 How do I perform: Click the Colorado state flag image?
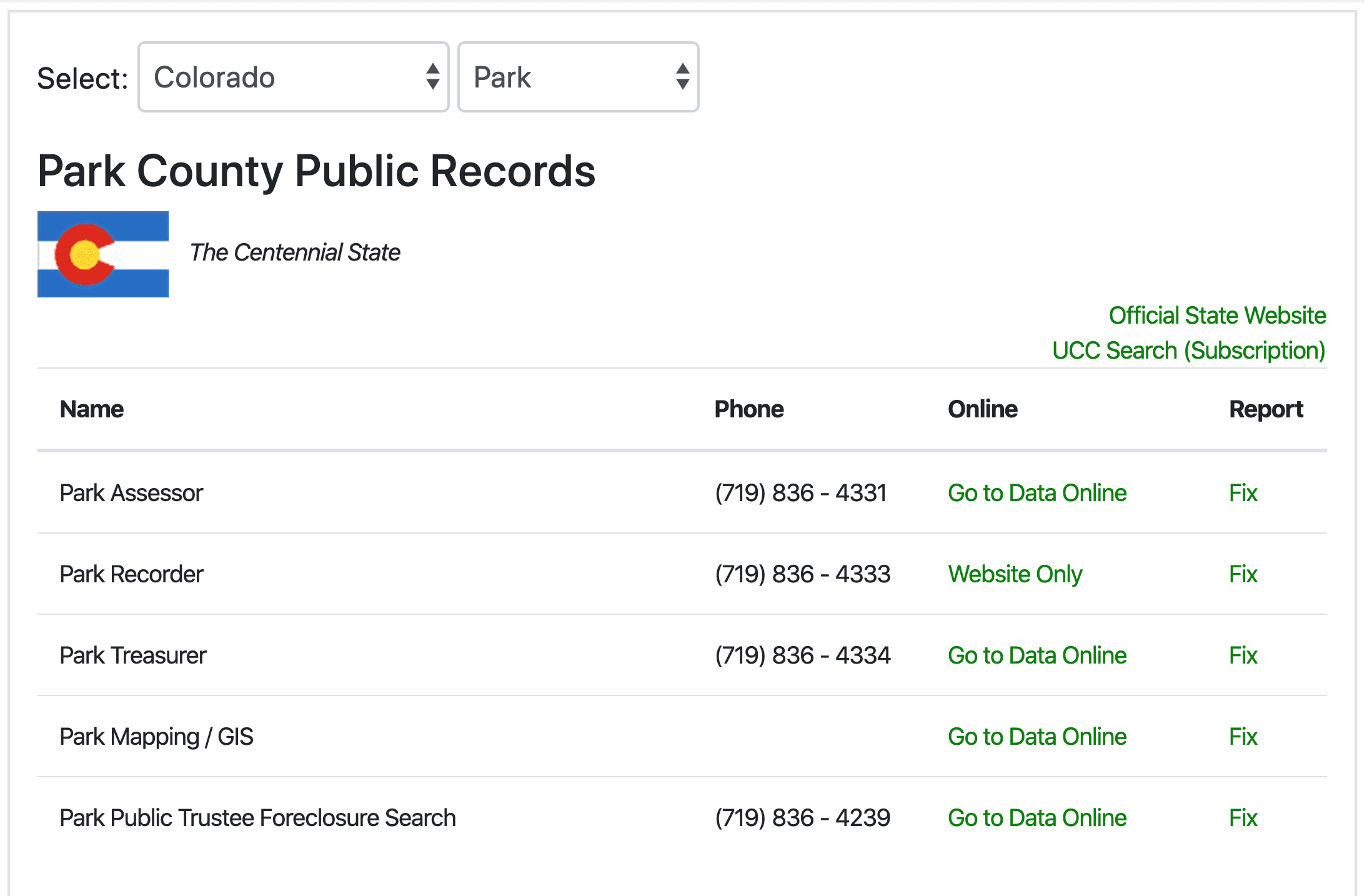pyautogui.click(x=103, y=254)
